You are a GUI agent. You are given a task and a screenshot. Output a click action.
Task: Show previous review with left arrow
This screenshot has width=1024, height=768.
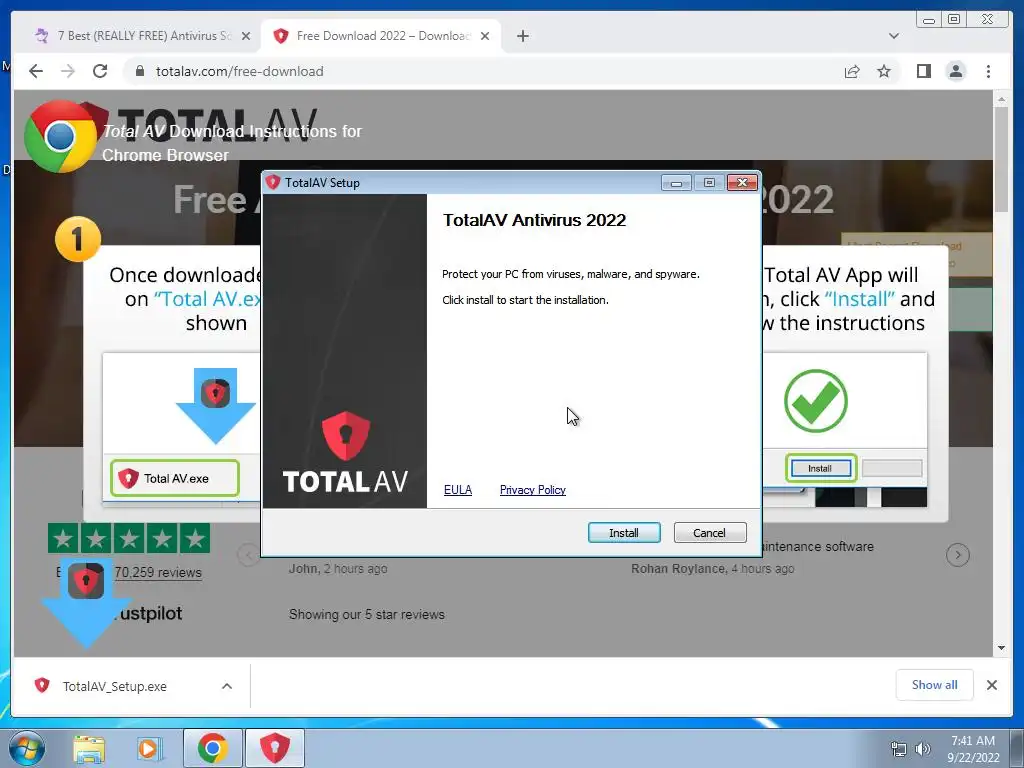pyautogui.click(x=248, y=555)
